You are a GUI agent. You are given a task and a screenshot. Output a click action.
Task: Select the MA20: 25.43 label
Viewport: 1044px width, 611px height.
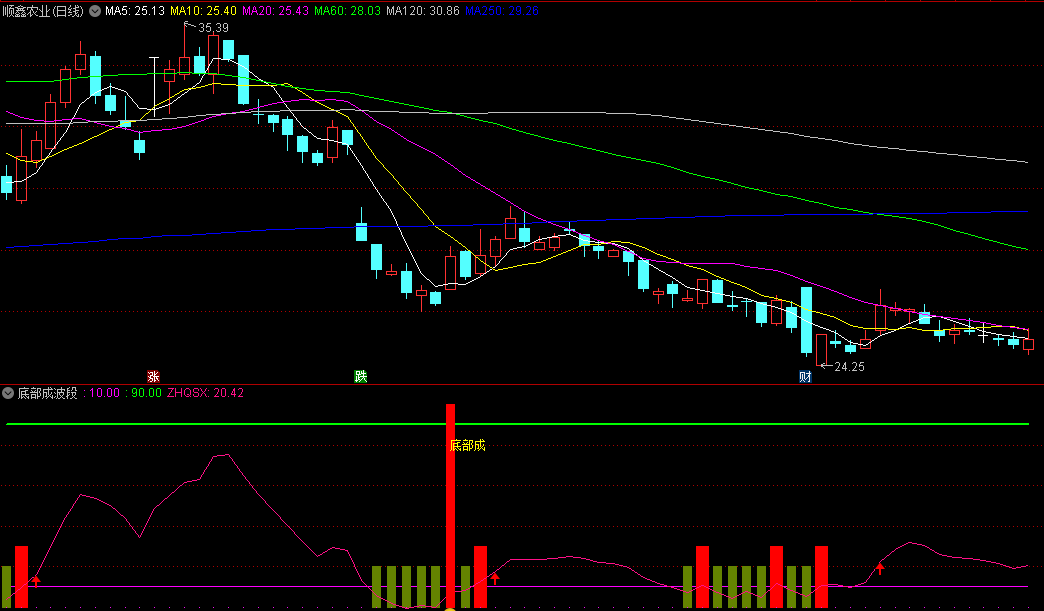coord(275,11)
